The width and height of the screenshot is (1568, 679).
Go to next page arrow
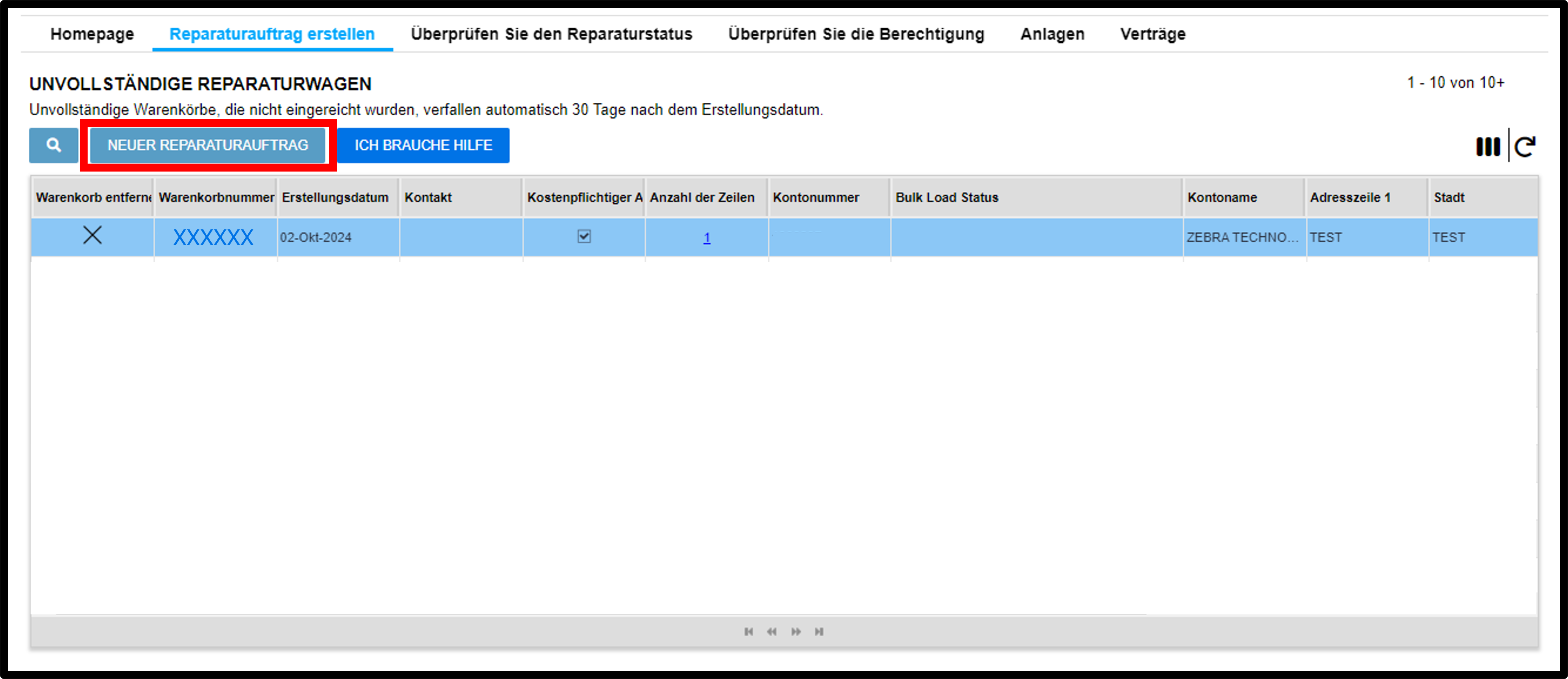point(796,631)
